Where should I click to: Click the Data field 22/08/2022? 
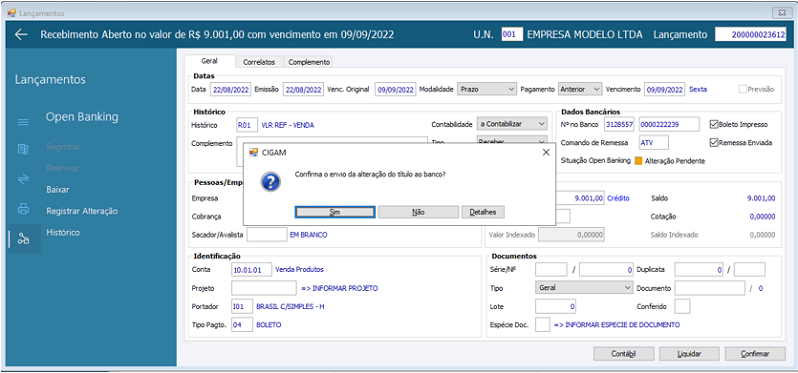click(x=231, y=89)
